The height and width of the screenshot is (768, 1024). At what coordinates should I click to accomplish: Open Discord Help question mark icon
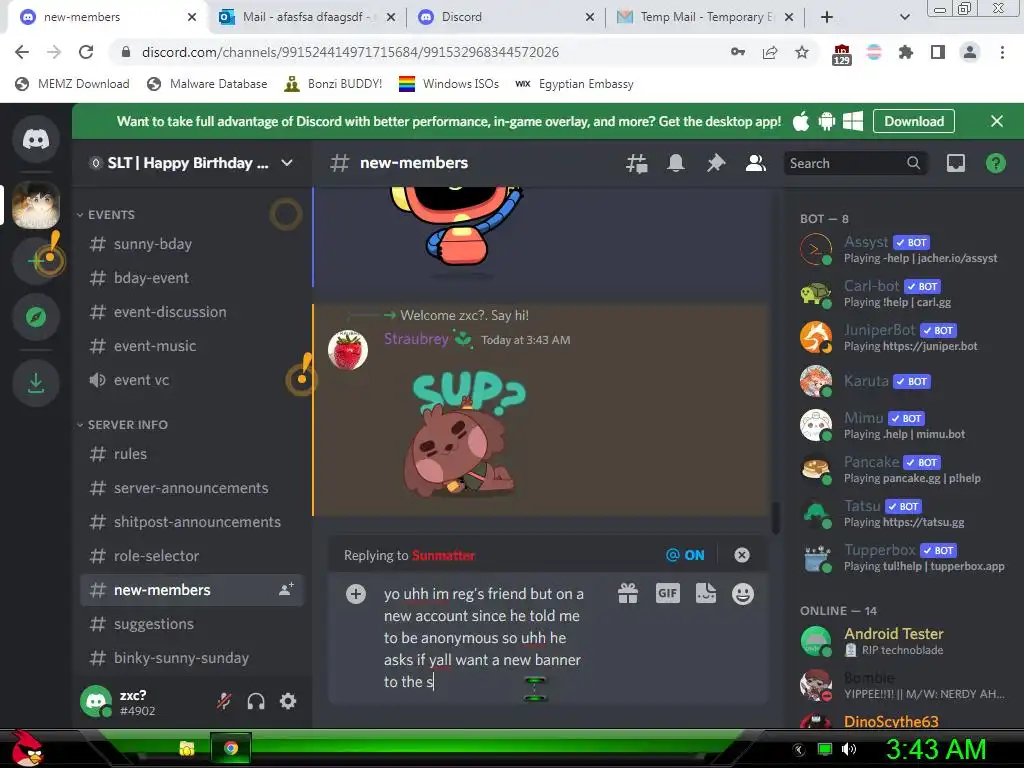coord(995,163)
